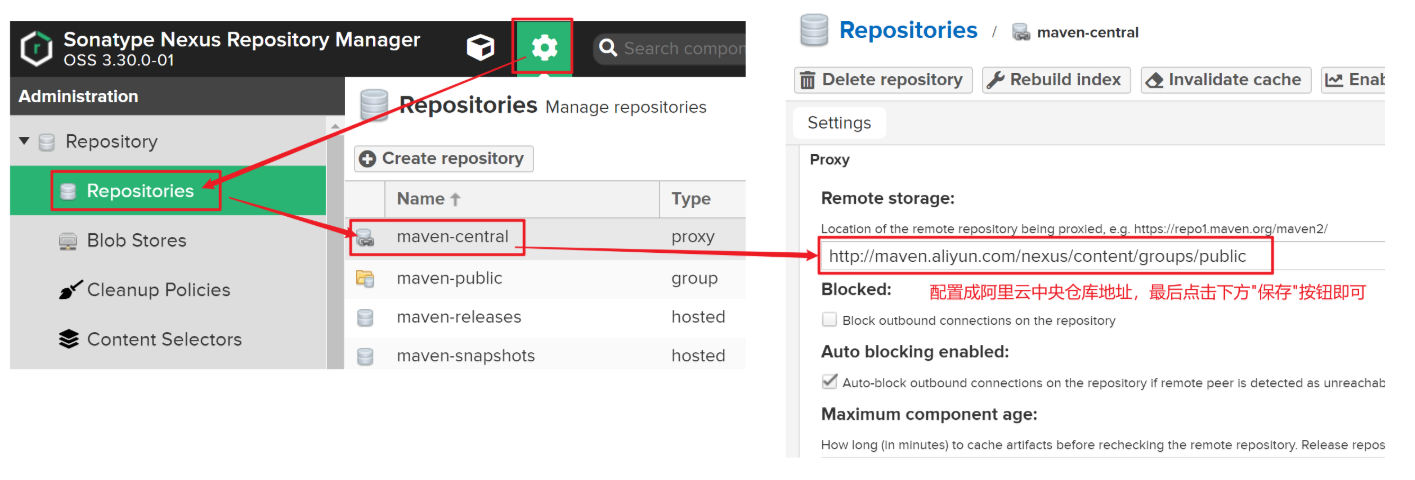The image size is (1415, 480).
Task: Click the Sonatype Nexus logo icon
Action: click(37, 47)
